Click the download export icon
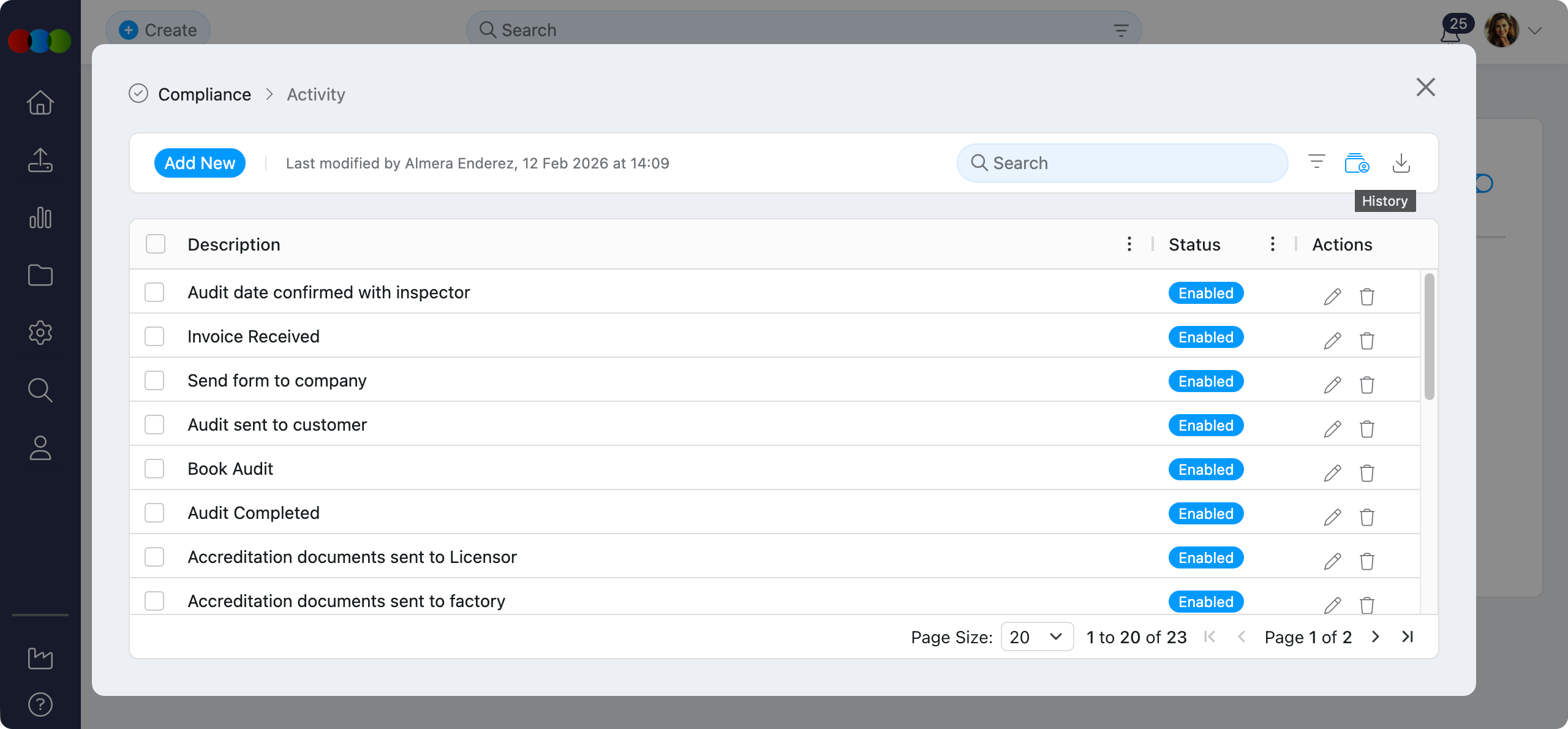The width and height of the screenshot is (1568, 729). point(1401,164)
